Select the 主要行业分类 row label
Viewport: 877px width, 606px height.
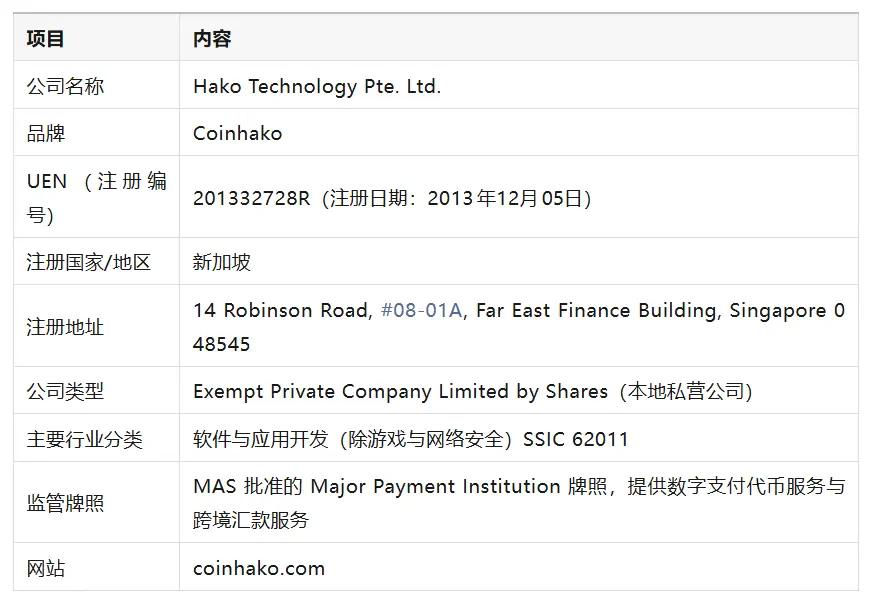coord(84,440)
